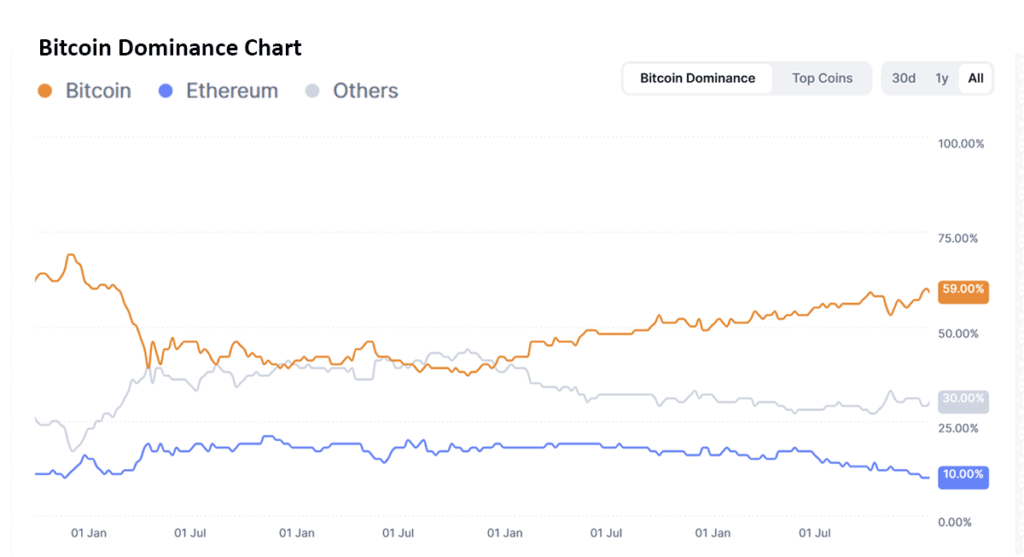Toggle the Others series legend label
Image resolution: width=1024 pixels, height=557 pixels.
[x=365, y=91]
